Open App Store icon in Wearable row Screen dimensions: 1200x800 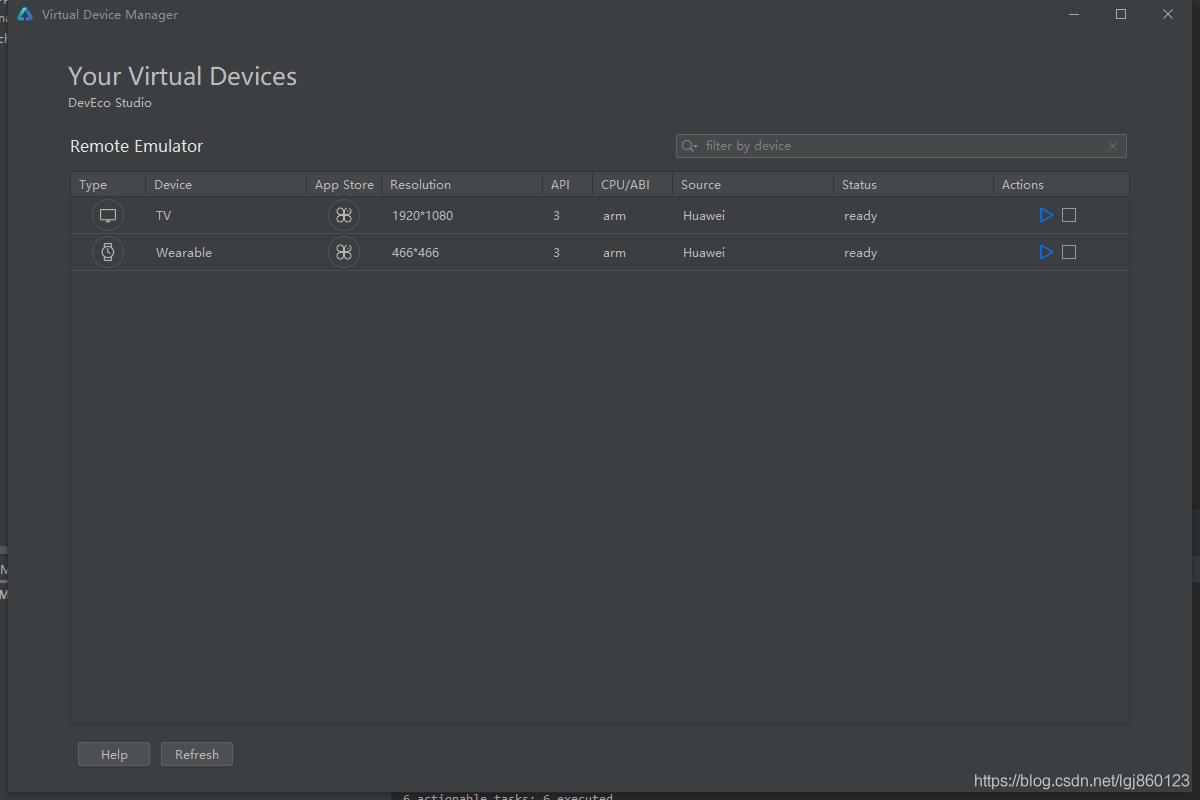point(344,252)
